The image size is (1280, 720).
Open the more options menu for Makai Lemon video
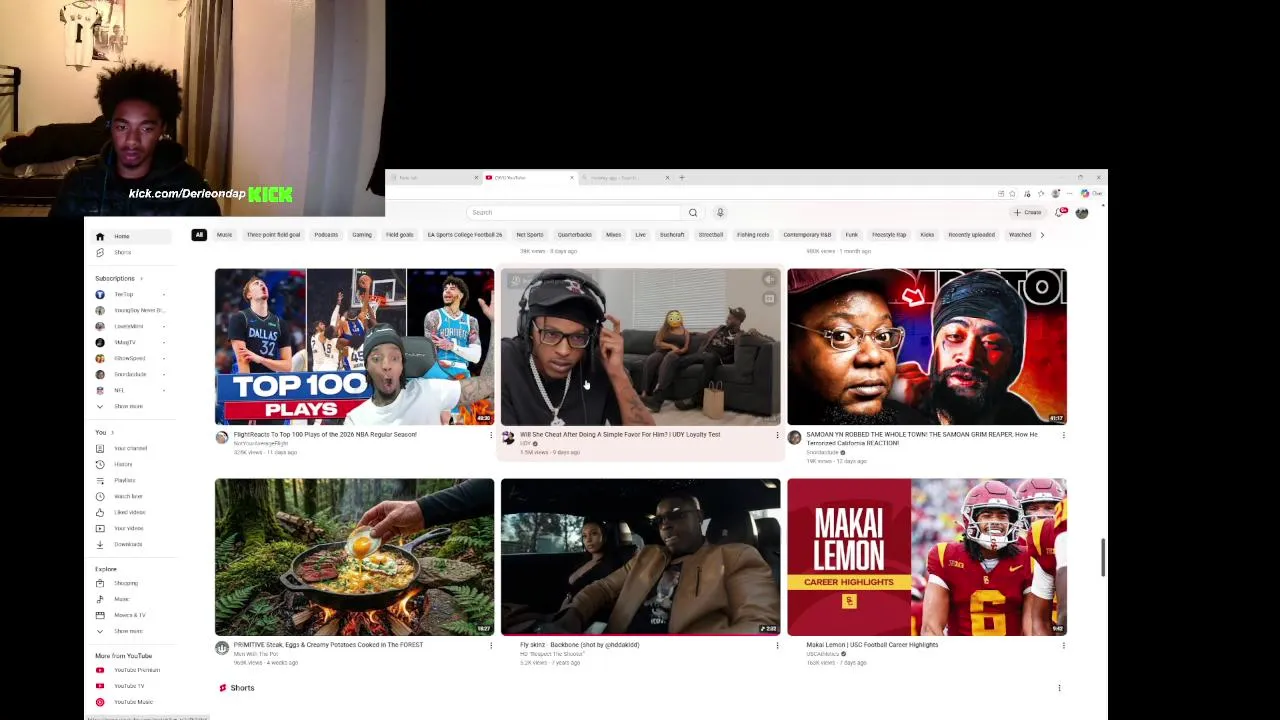pyautogui.click(x=1063, y=645)
